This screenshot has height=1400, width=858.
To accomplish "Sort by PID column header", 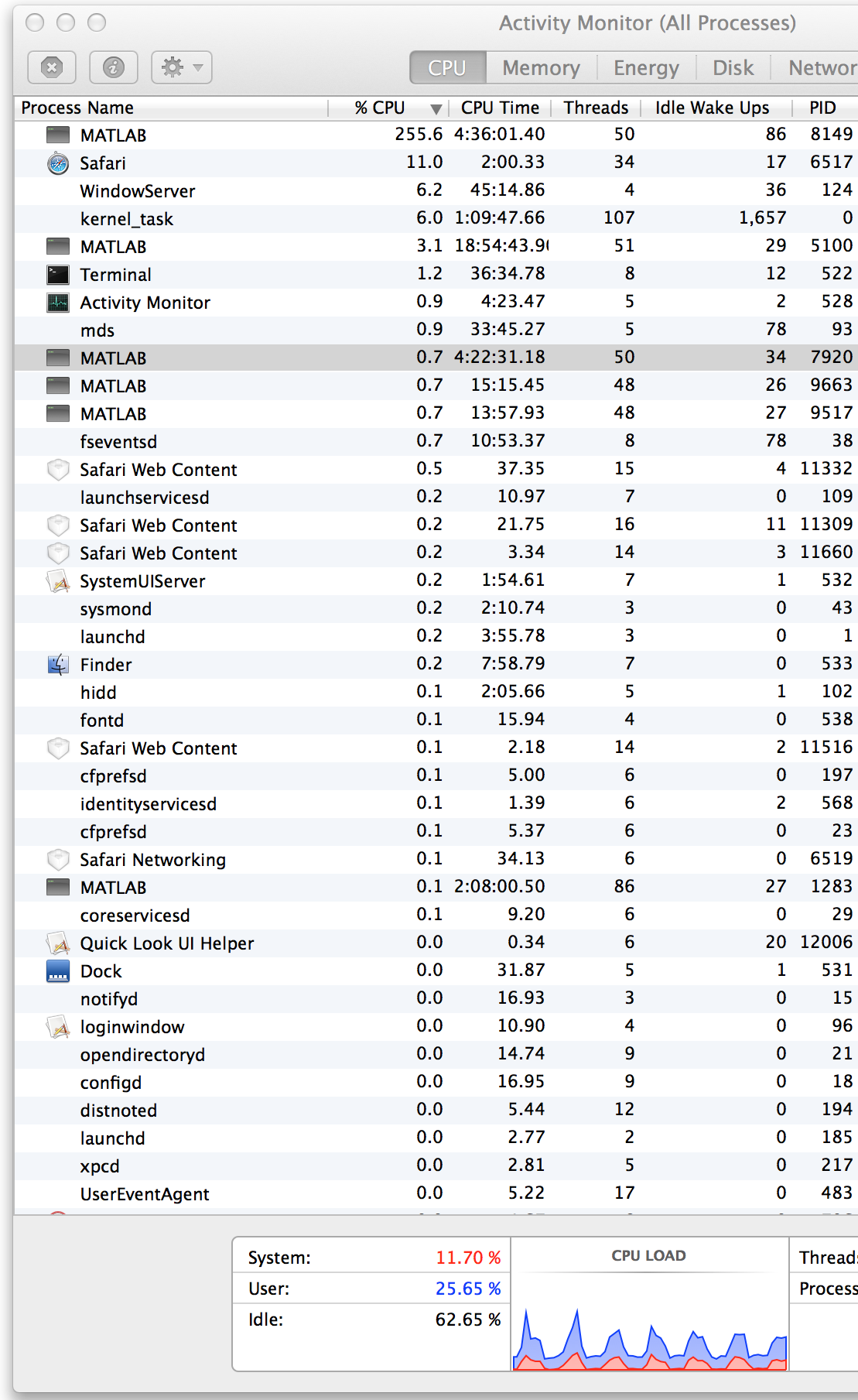I will (822, 108).
